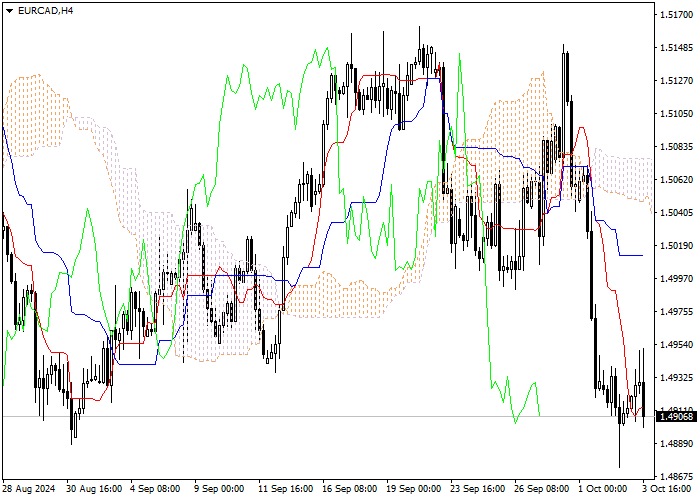This screenshot has height=500, width=700.
Task: Click the 1.50835 price axis label
Action: click(676, 147)
